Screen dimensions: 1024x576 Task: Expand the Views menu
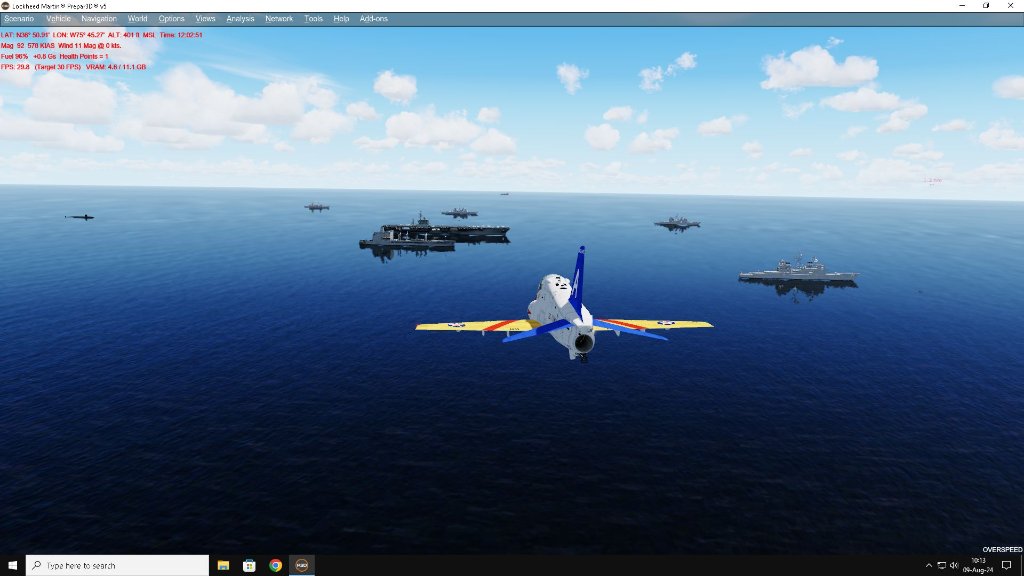205,19
